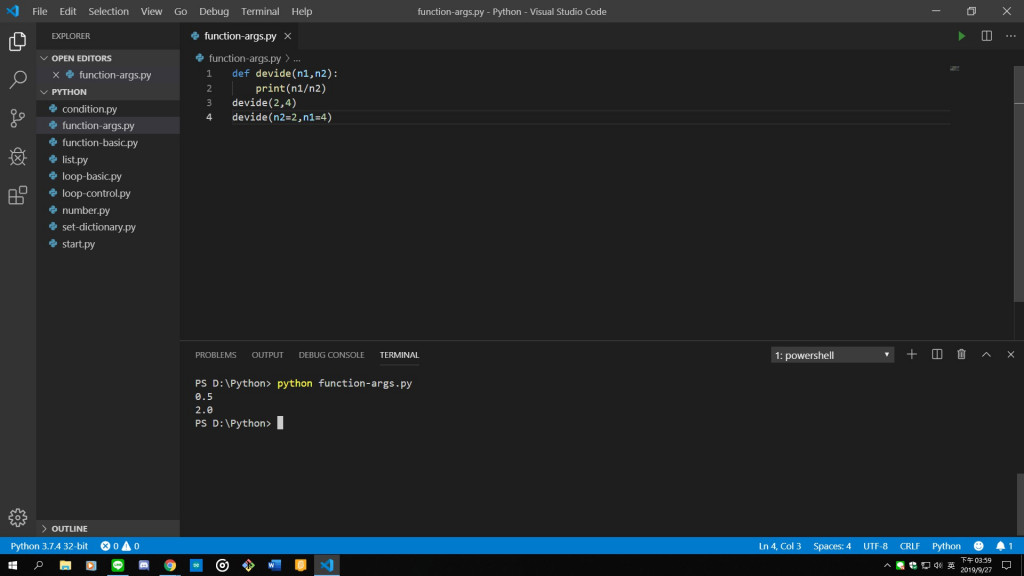1024x576 pixels.
Task: Close the terminal panel
Action: point(1011,355)
